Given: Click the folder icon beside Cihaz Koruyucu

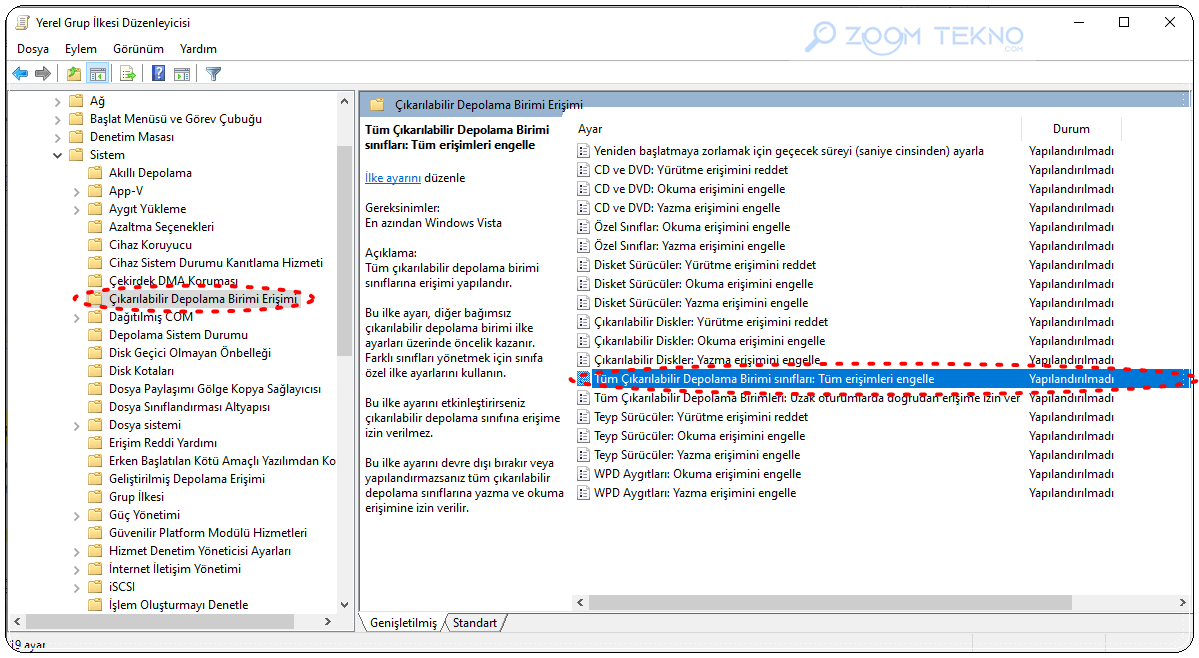Looking at the screenshot, I should point(95,245).
